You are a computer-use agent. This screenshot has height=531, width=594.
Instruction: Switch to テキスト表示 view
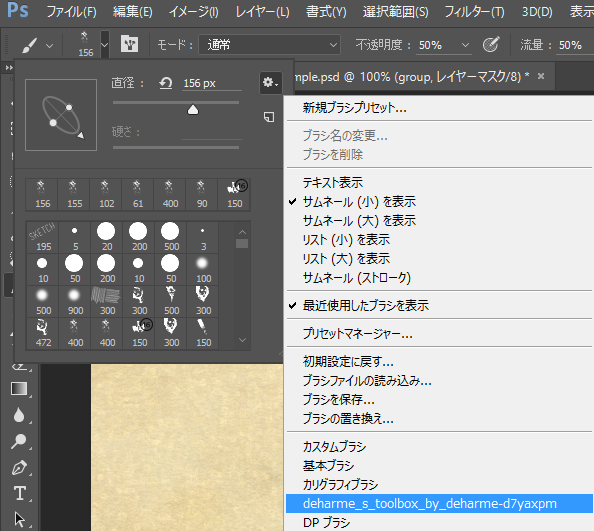click(439, 183)
